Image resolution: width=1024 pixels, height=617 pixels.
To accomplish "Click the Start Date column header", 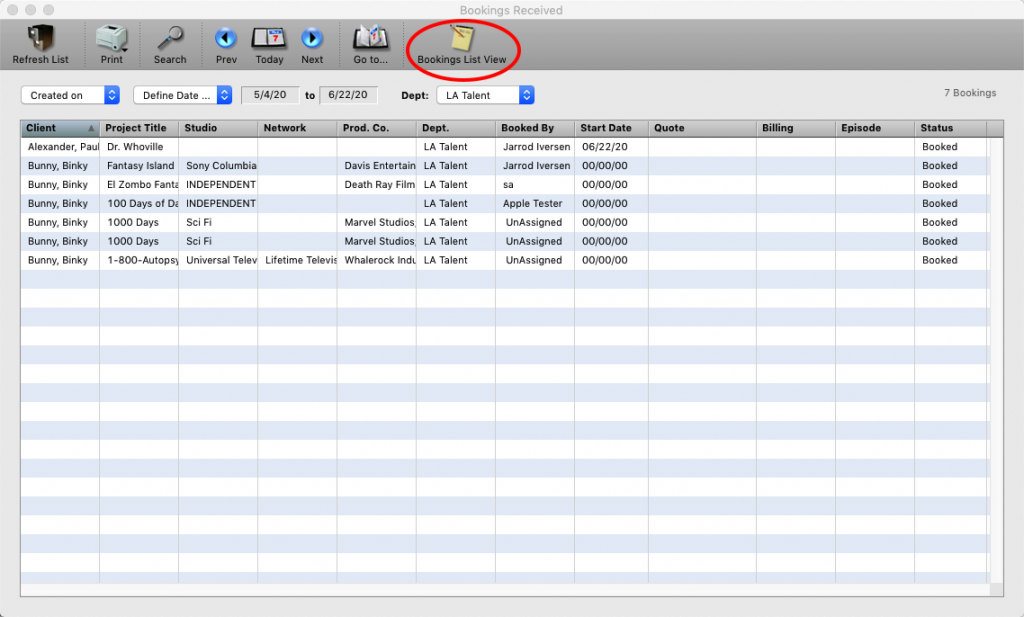I will click(610, 128).
